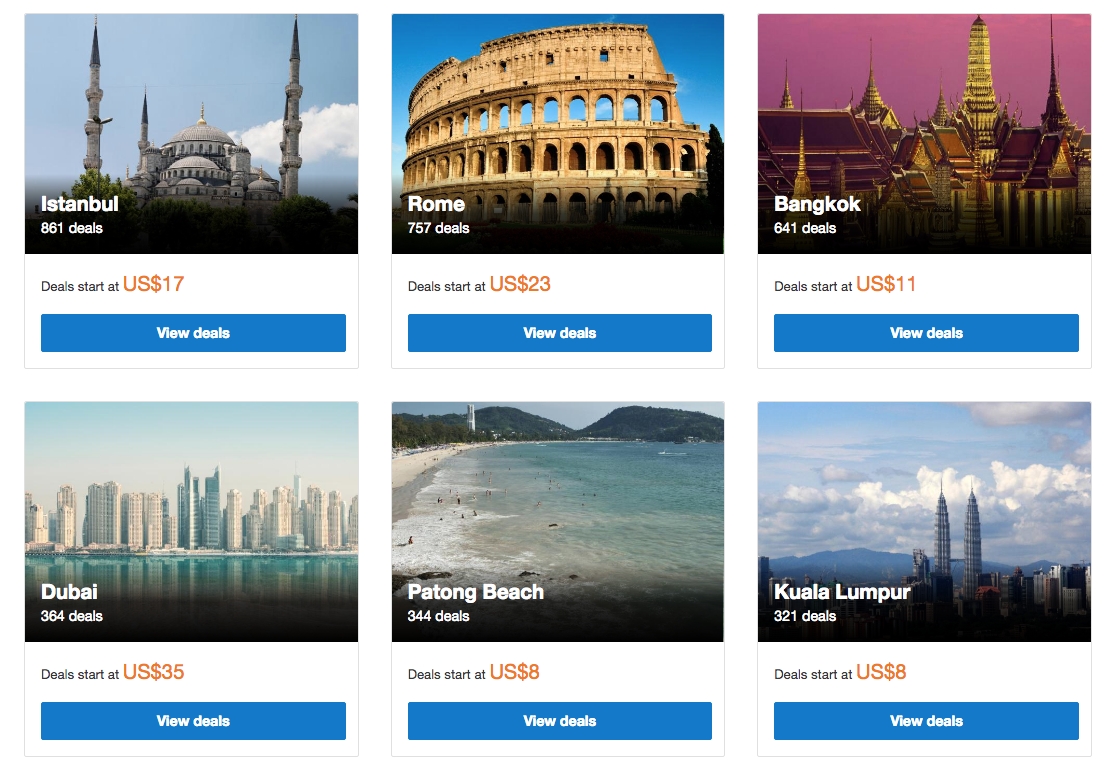Open the Istanbul mosque photo

coord(192,134)
